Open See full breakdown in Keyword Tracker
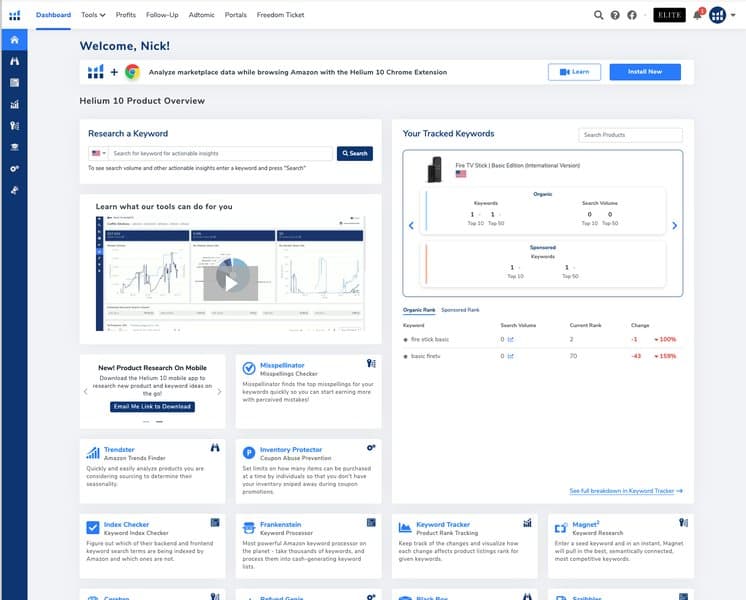This screenshot has width=746, height=600. tap(625, 491)
